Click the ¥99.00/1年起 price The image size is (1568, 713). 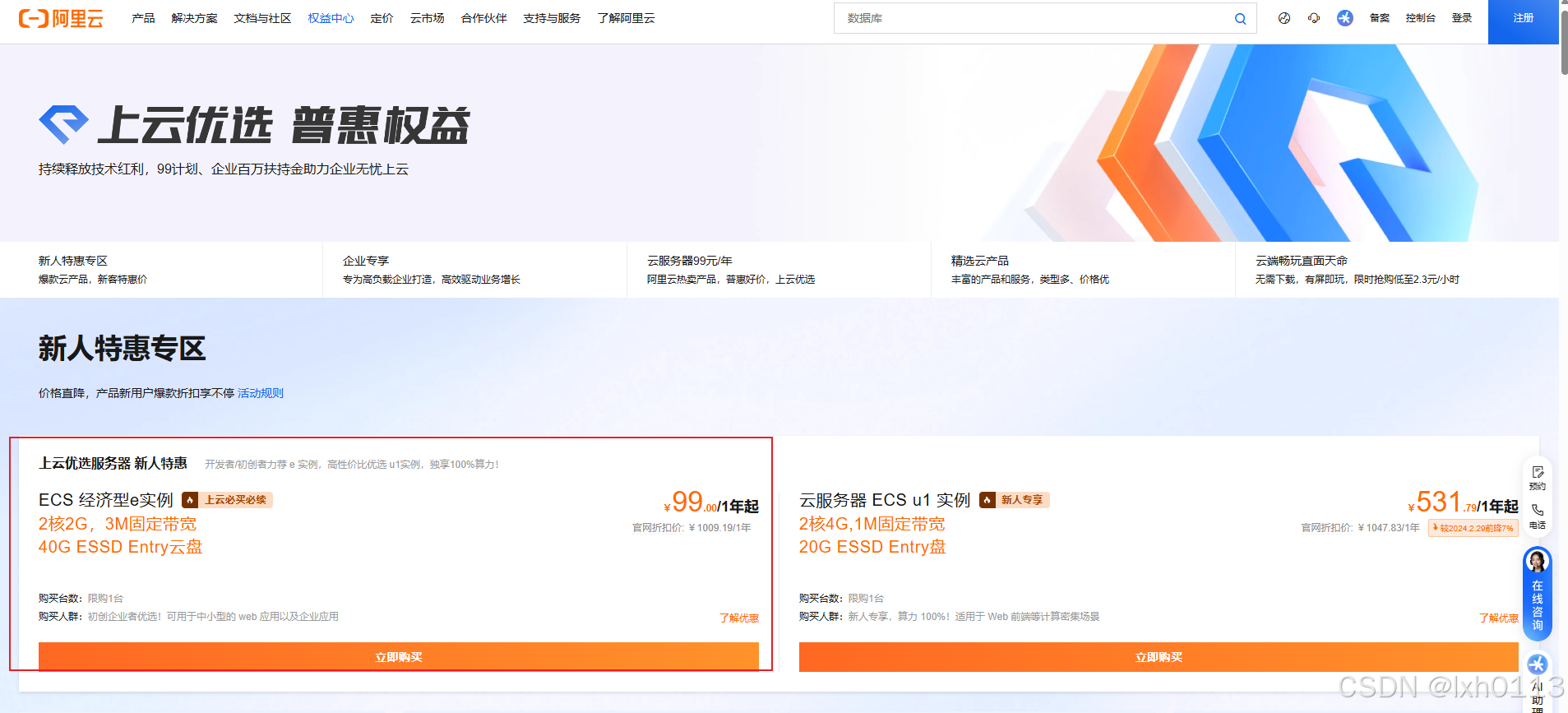coord(711,502)
